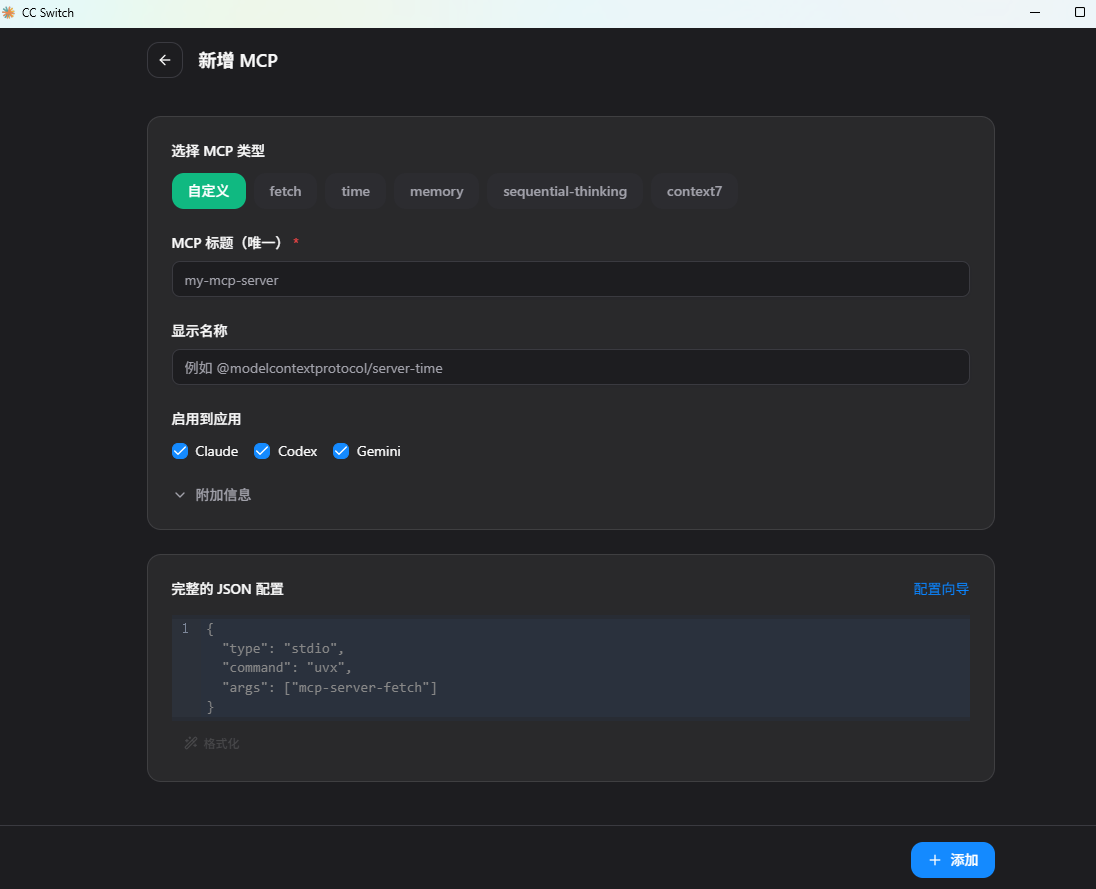The height and width of the screenshot is (889, 1096).
Task: Click the 完整的 JSON 配置 heading
Action: (x=227, y=589)
